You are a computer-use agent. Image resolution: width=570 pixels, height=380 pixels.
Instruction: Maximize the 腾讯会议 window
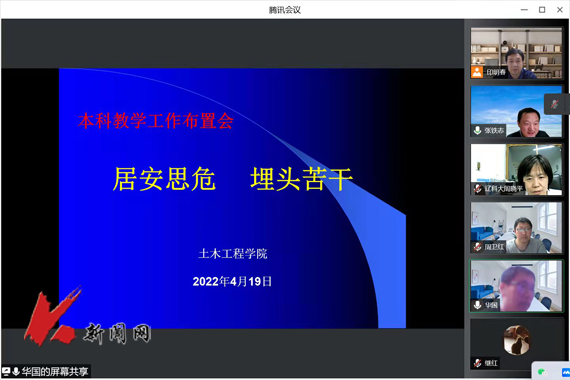click(x=542, y=10)
